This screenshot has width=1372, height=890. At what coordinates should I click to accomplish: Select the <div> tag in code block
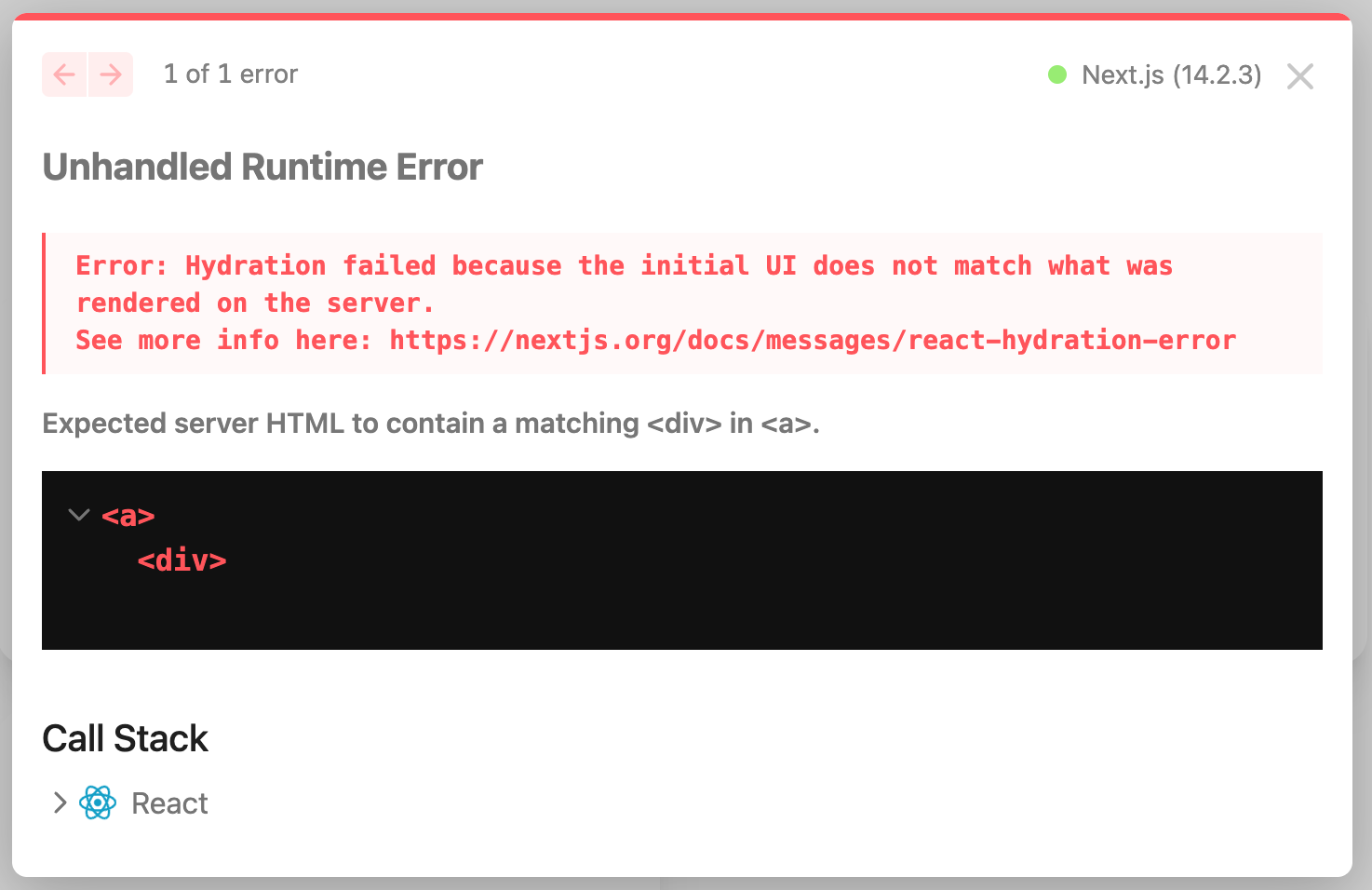click(182, 560)
